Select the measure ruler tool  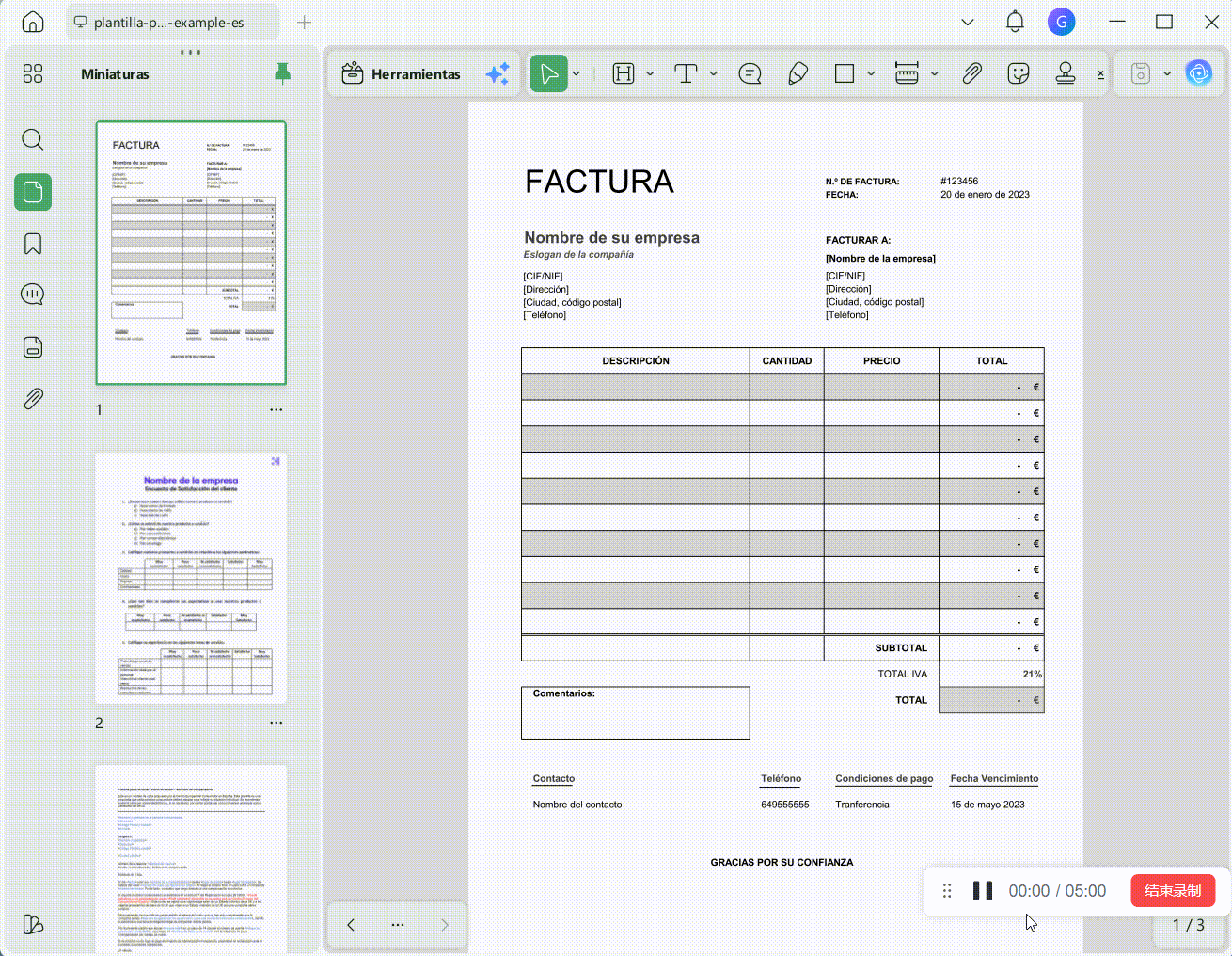click(x=907, y=73)
